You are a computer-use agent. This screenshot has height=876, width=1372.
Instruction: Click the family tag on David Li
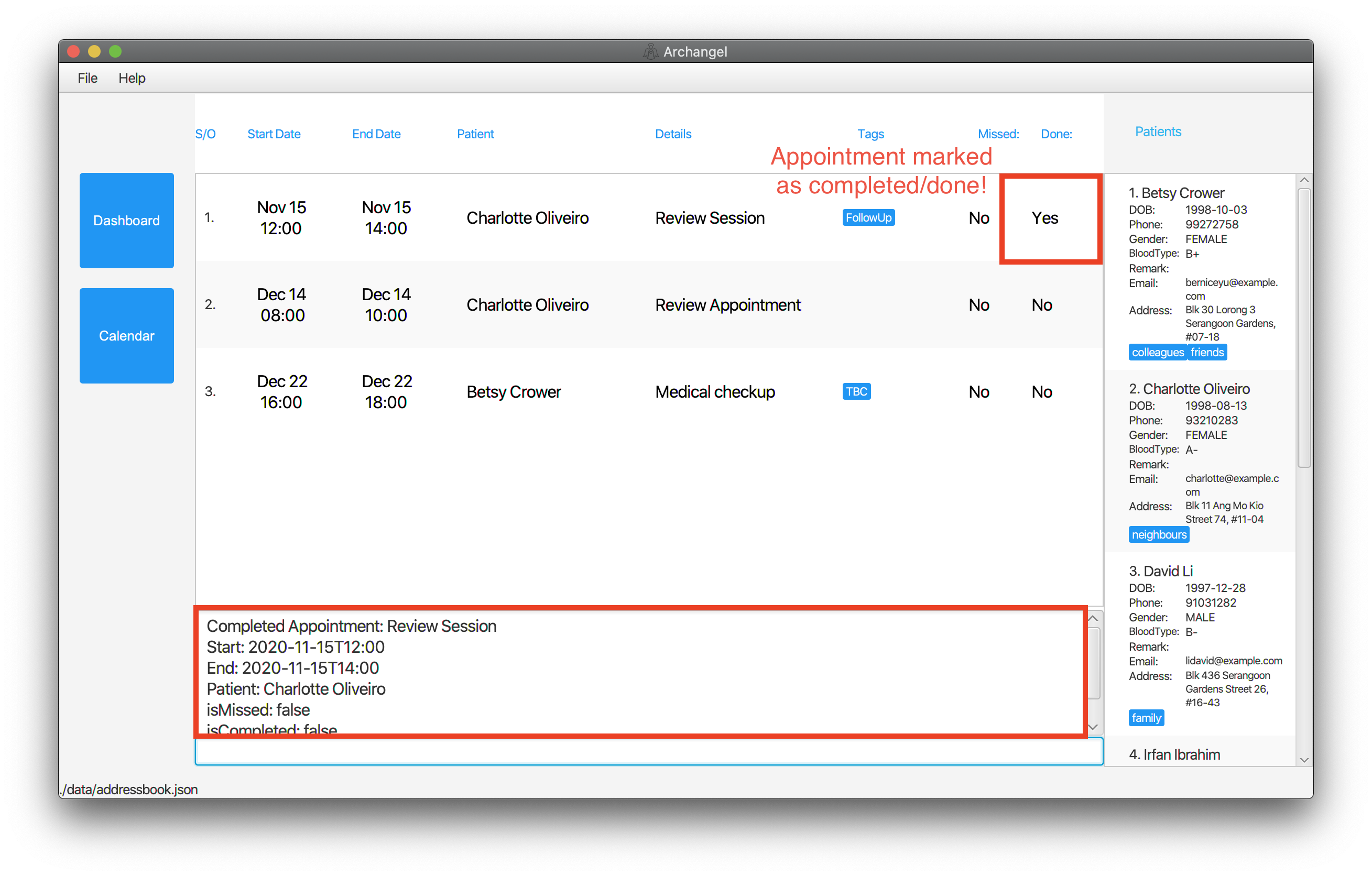1146,718
